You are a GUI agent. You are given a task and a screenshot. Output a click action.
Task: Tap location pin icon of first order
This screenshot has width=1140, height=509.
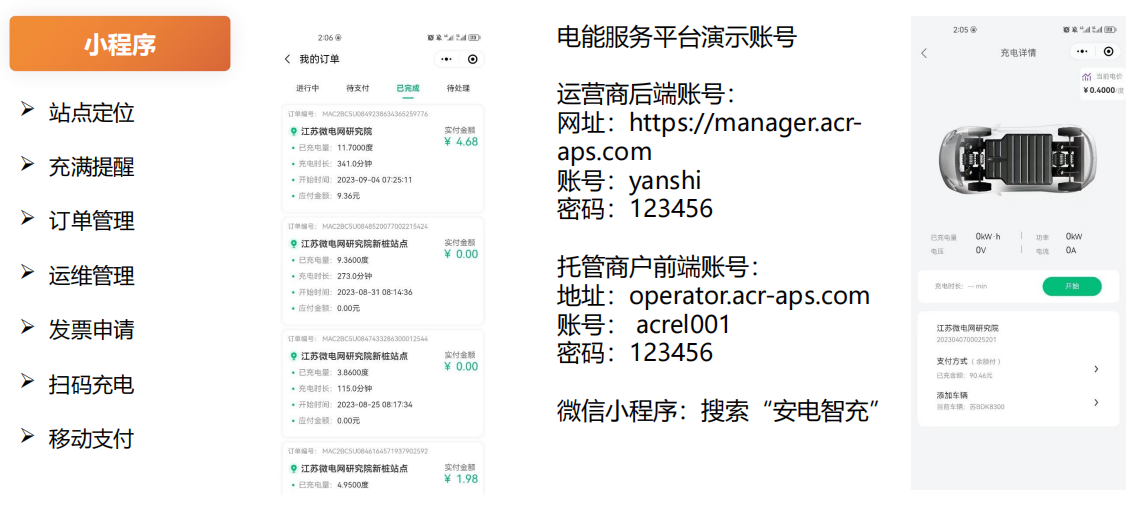293,131
